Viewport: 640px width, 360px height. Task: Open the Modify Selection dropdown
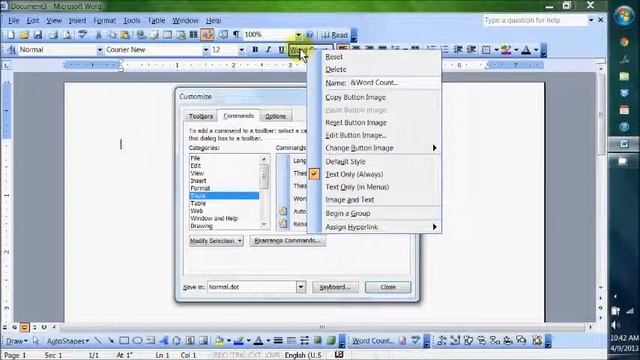point(216,241)
